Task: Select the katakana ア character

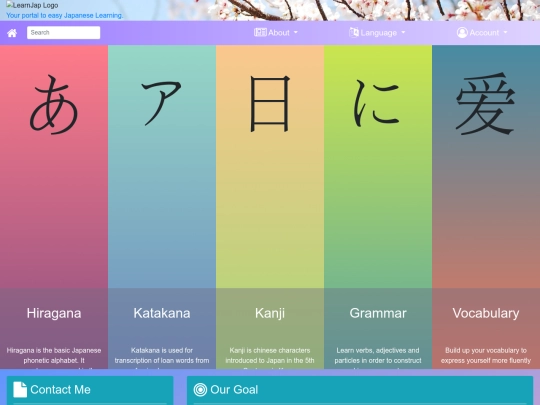Action: [x=162, y=103]
